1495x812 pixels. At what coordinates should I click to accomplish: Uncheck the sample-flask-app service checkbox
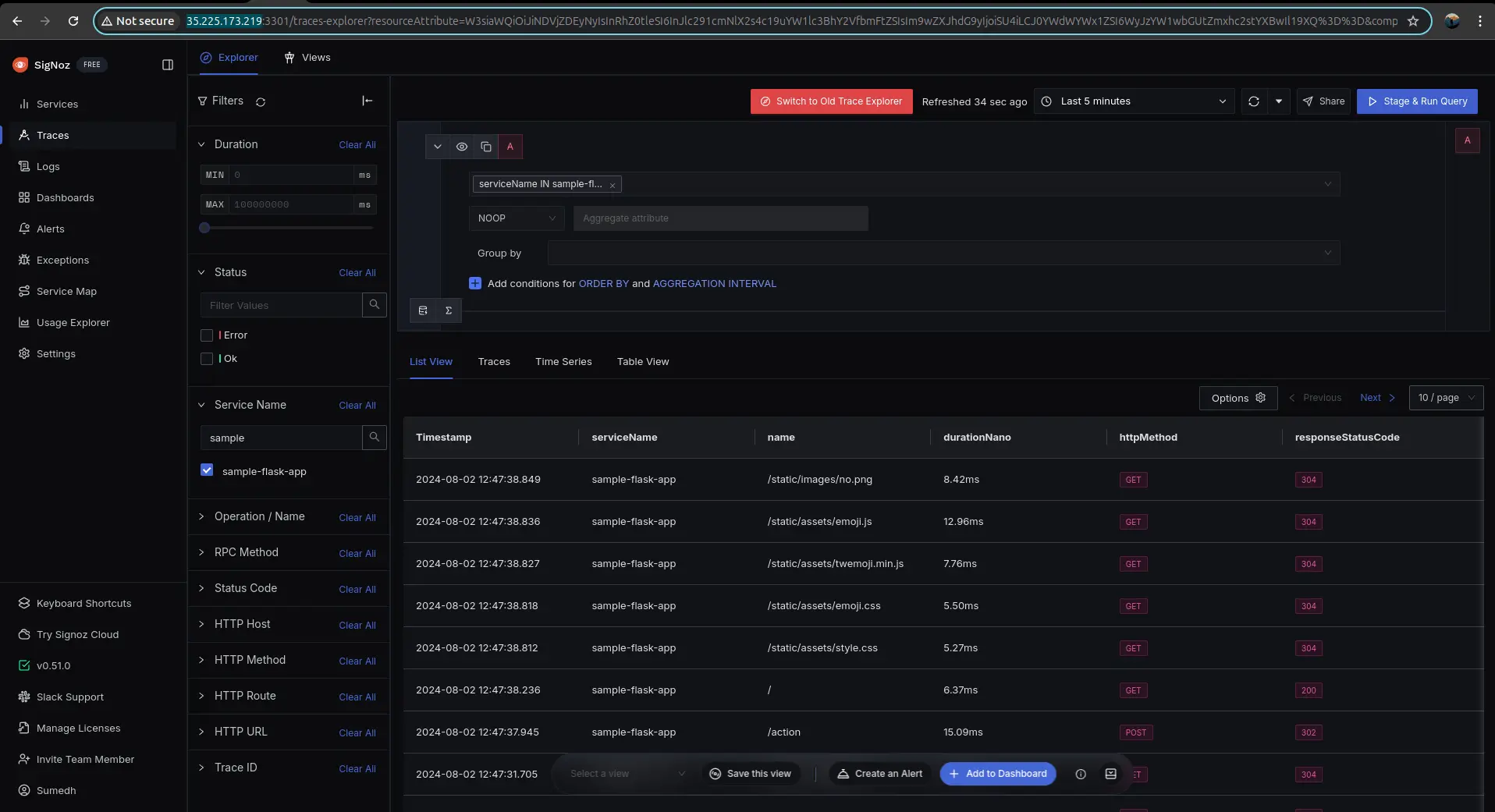point(207,470)
